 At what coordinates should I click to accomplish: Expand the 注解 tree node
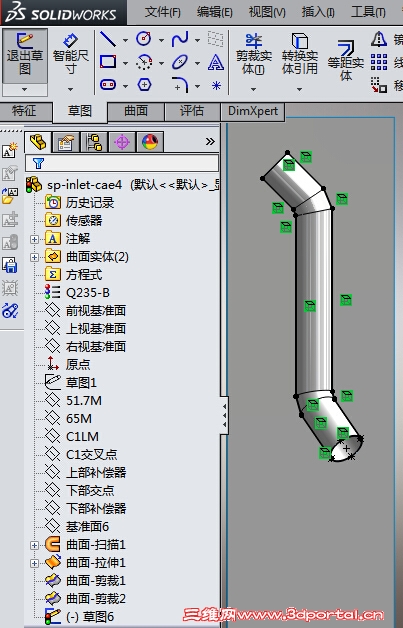[x=34, y=239]
